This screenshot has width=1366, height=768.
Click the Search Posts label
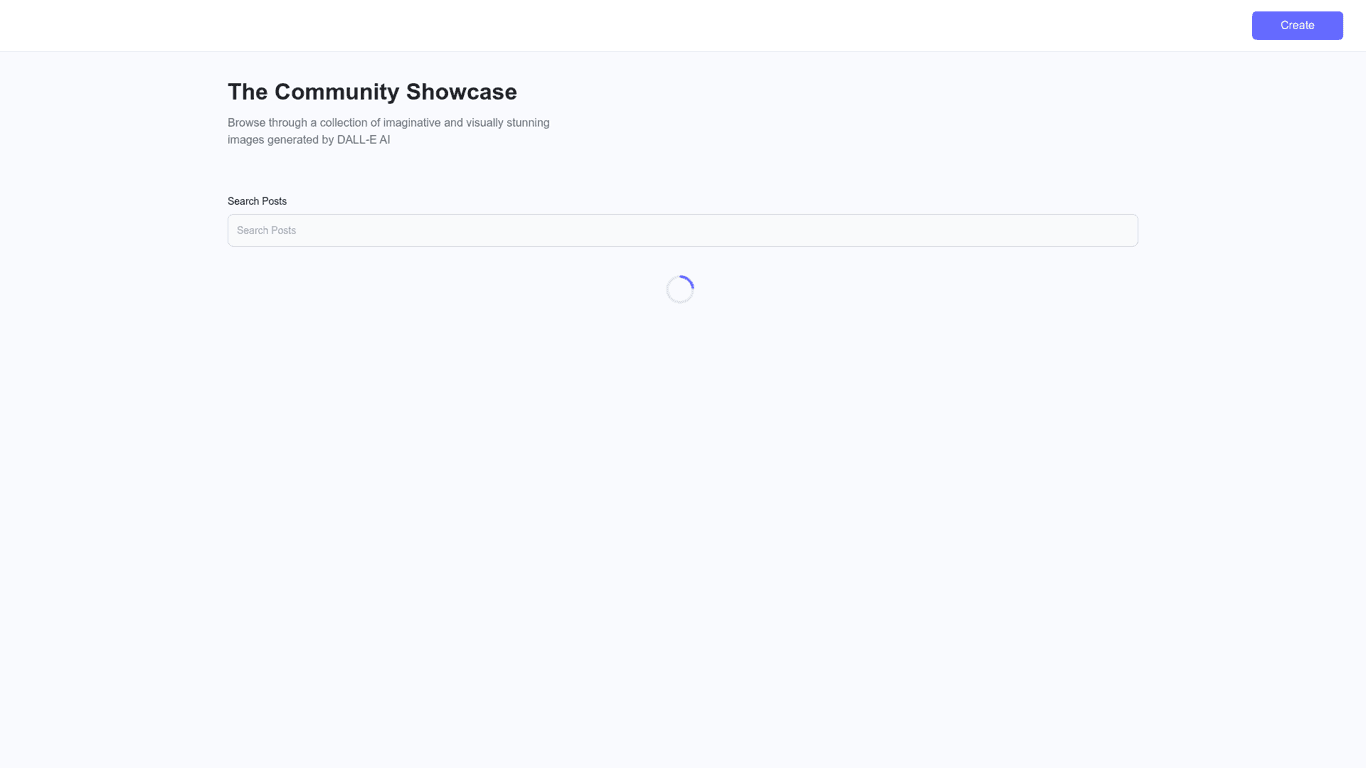click(x=257, y=201)
